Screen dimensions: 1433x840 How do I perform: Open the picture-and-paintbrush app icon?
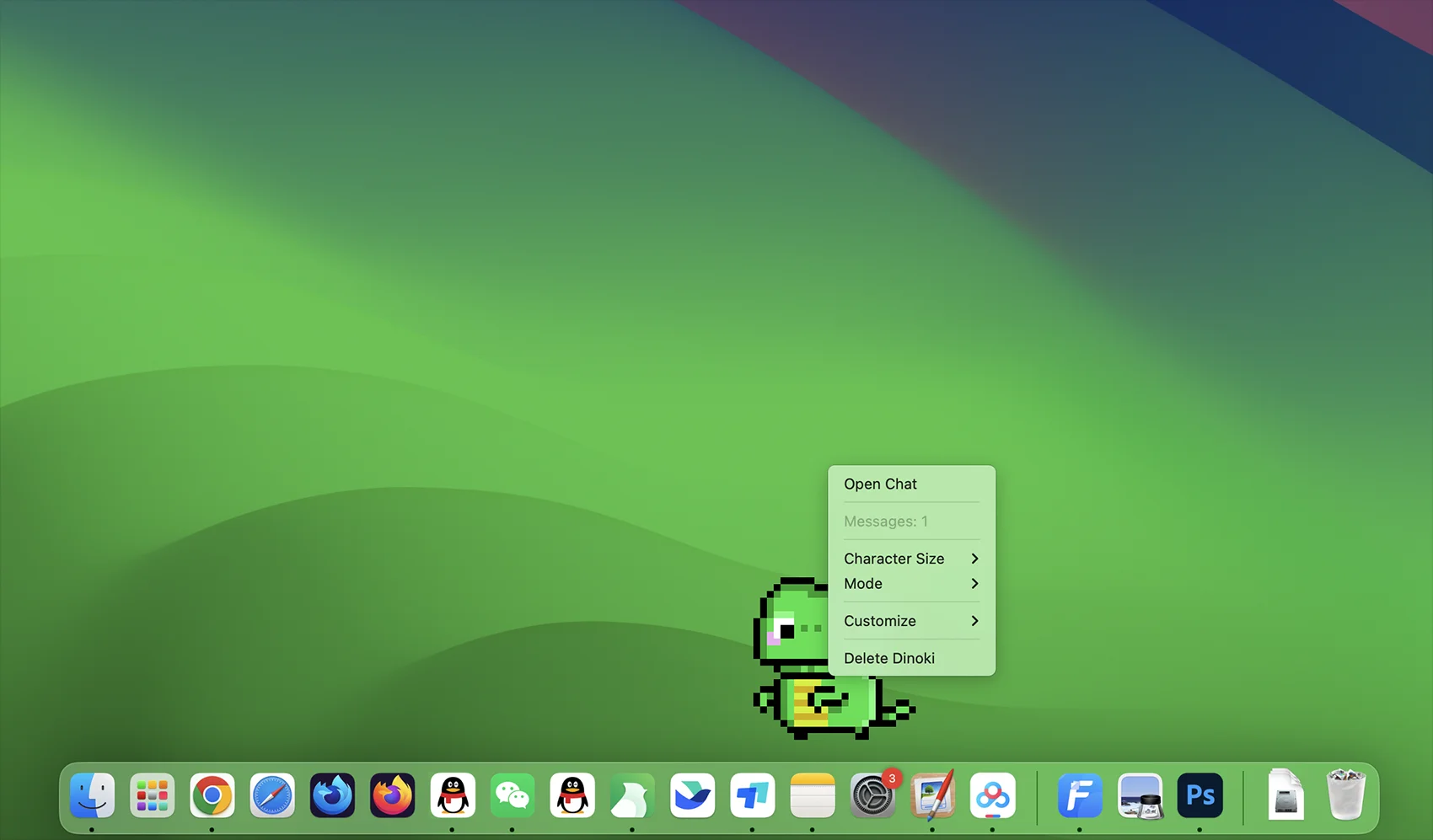932,795
